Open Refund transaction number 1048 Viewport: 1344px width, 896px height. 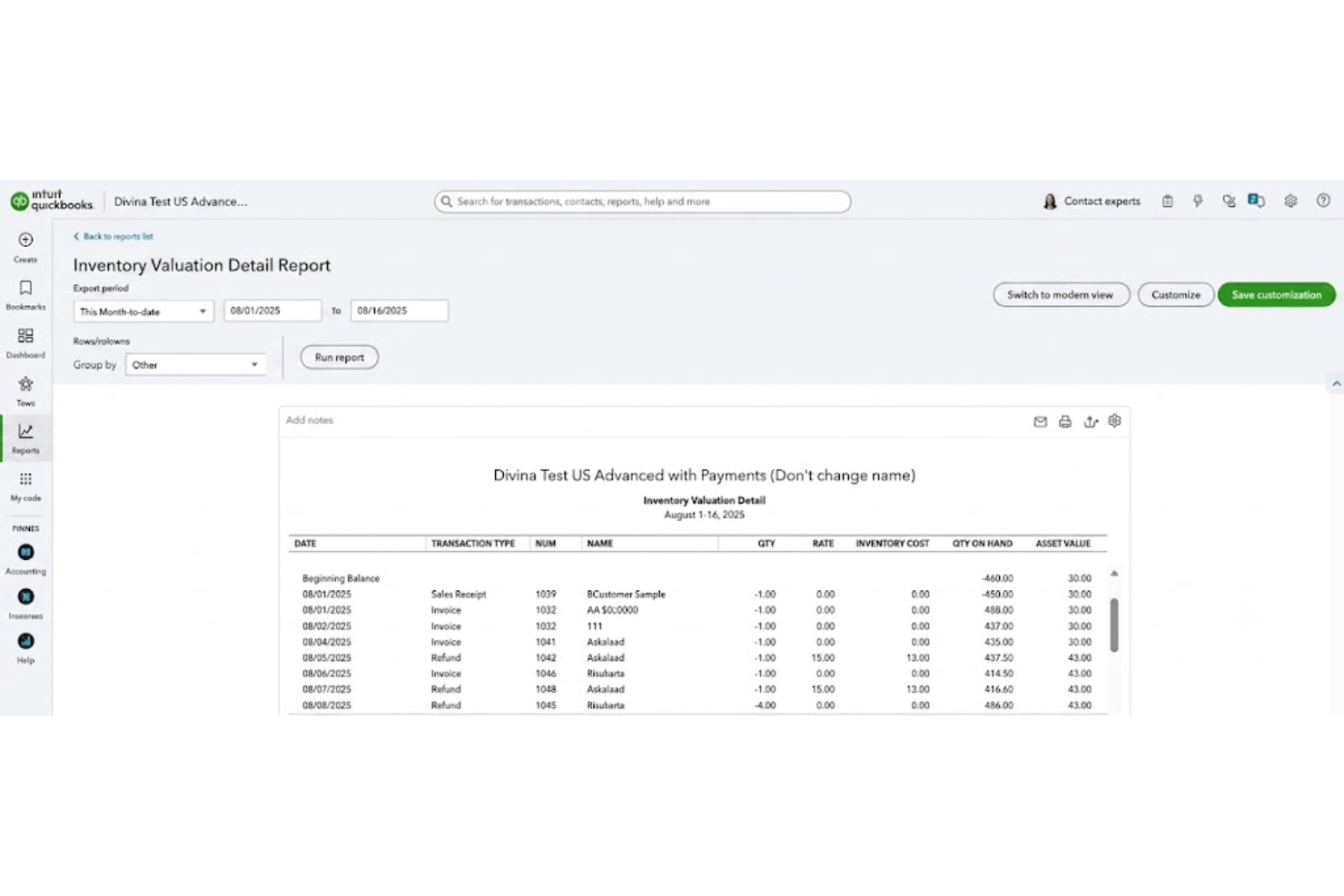[x=446, y=690]
